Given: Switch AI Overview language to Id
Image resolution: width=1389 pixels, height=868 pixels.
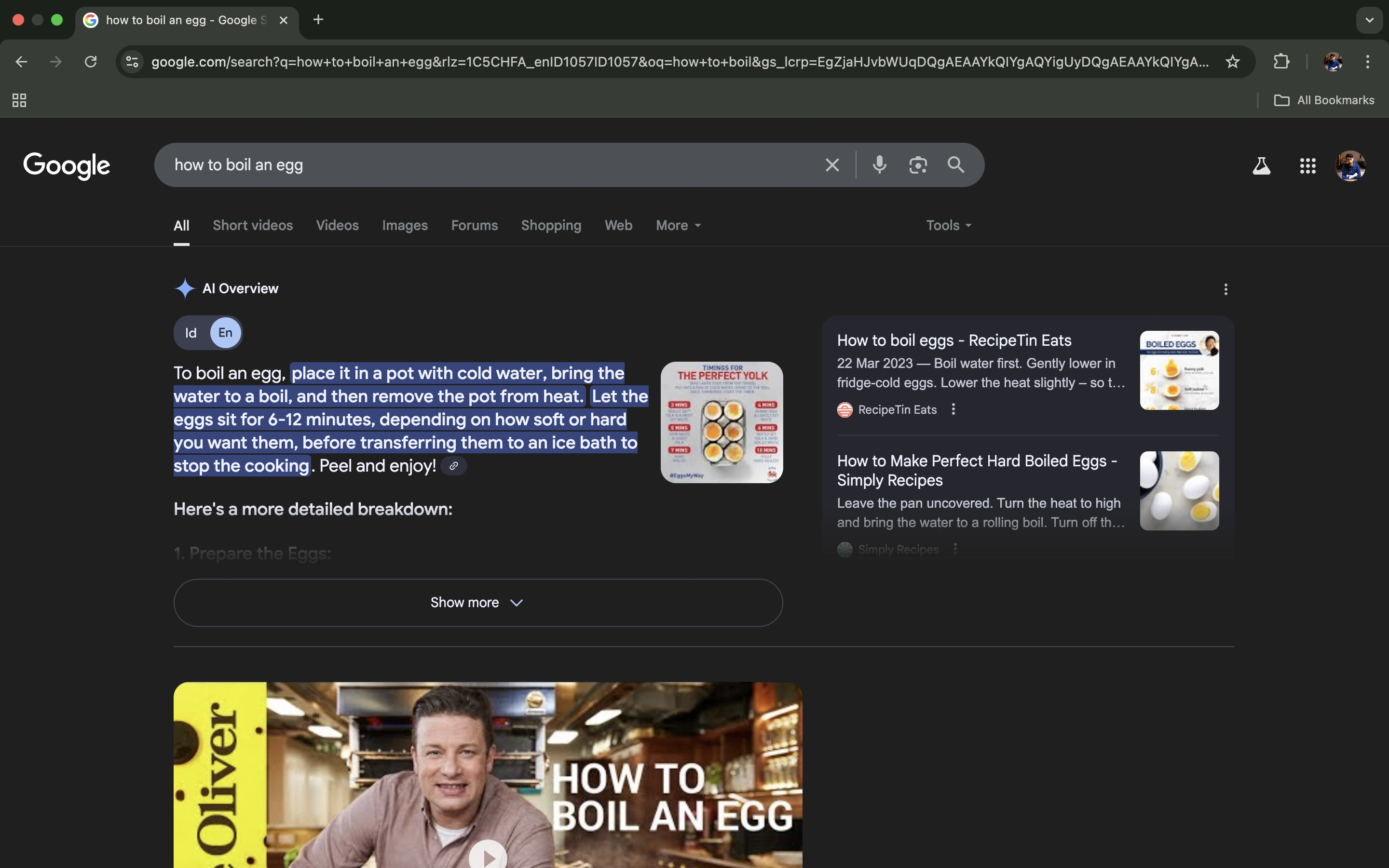Looking at the screenshot, I should coord(191,333).
